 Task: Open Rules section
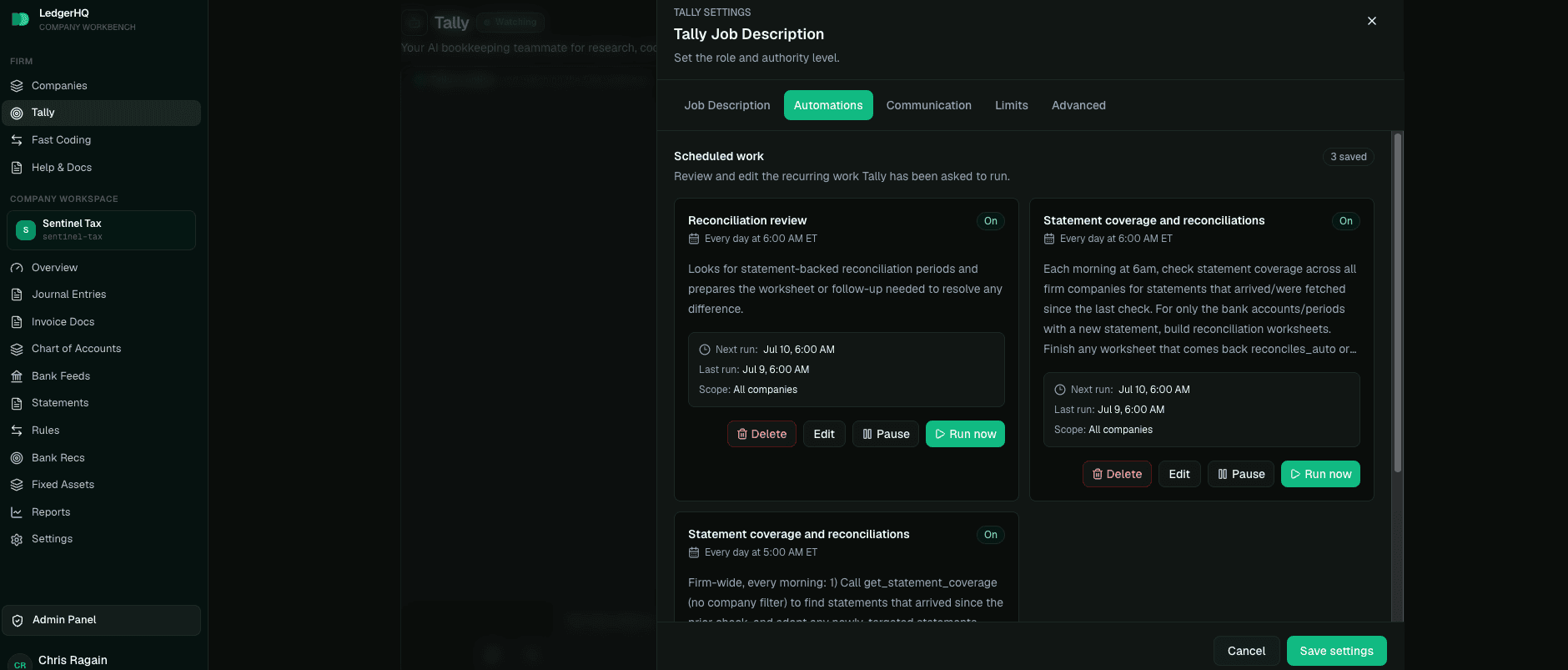pyautogui.click(x=101, y=431)
